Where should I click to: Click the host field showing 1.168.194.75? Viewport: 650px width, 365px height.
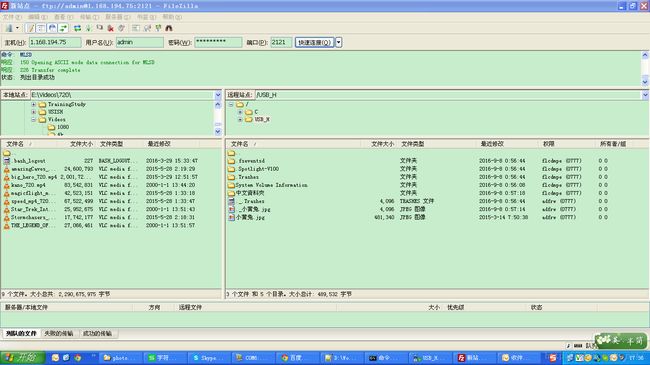tap(55, 42)
